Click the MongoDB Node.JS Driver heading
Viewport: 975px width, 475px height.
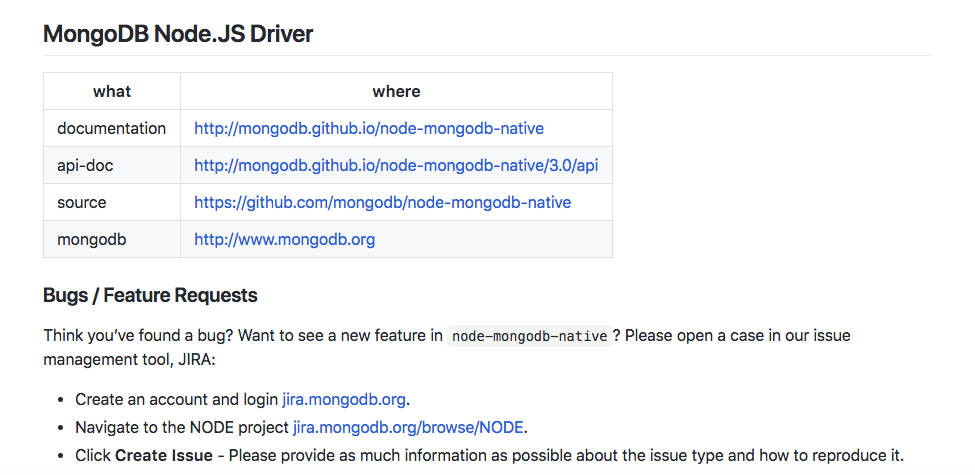178,34
